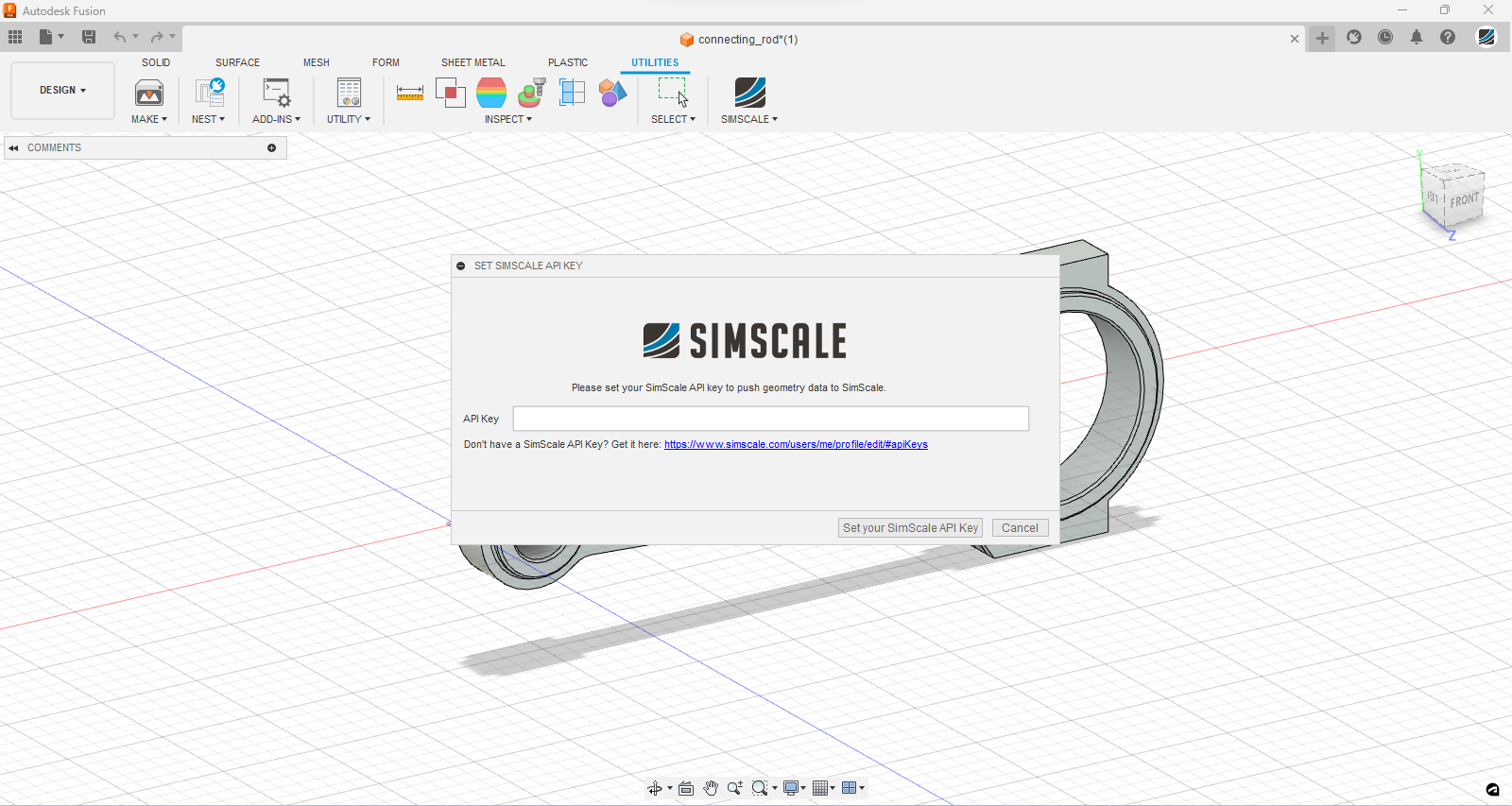This screenshot has height=806, width=1512.
Task: Click the API Key input field
Action: point(771,419)
